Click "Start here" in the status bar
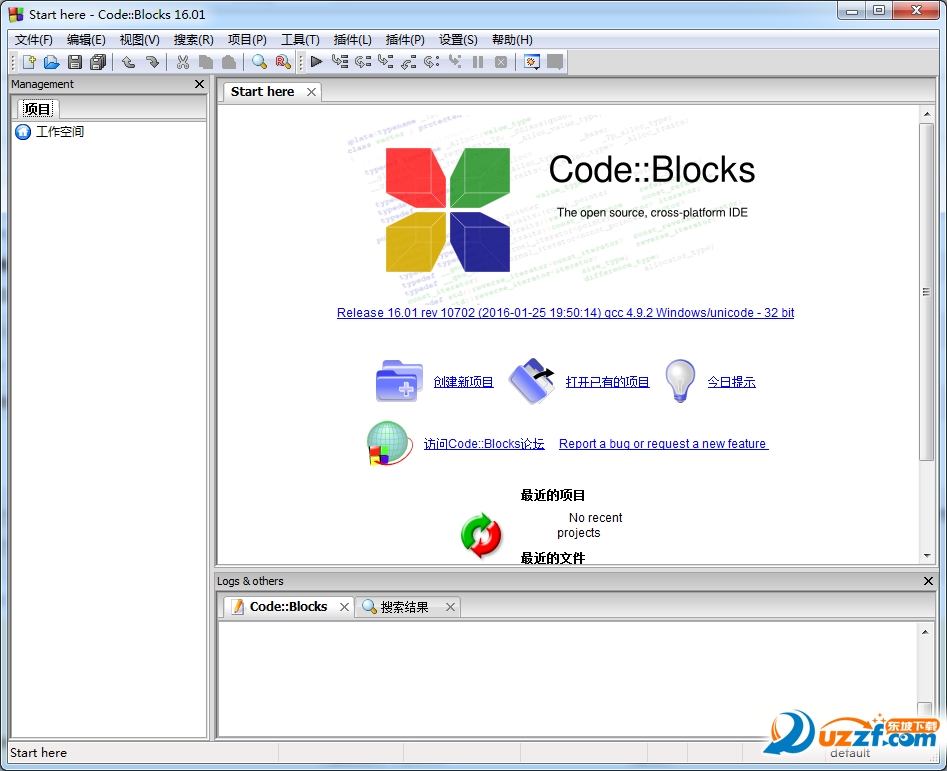Viewport: 947px width, 771px height. point(38,753)
